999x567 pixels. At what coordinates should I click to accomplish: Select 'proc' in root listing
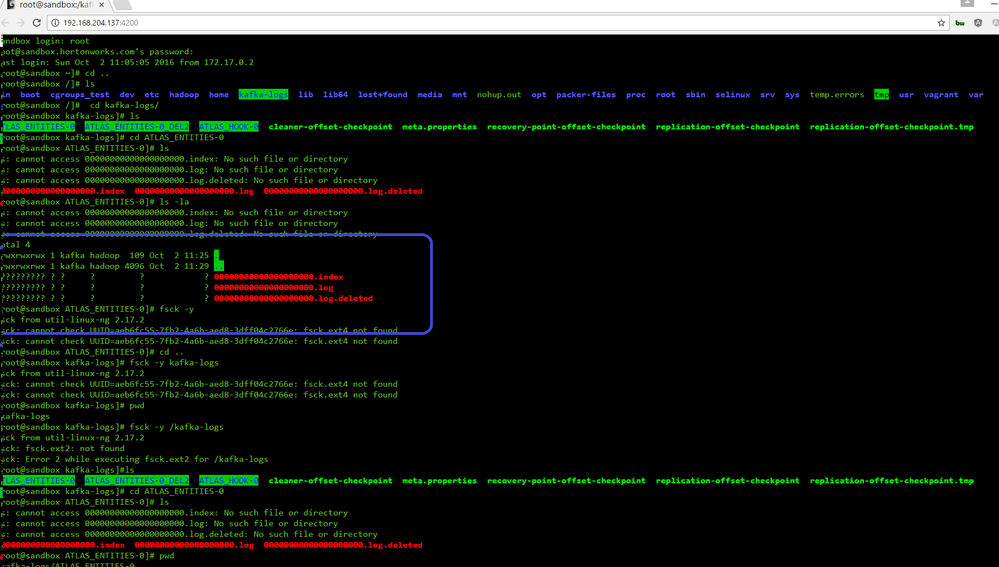(636, 94)
